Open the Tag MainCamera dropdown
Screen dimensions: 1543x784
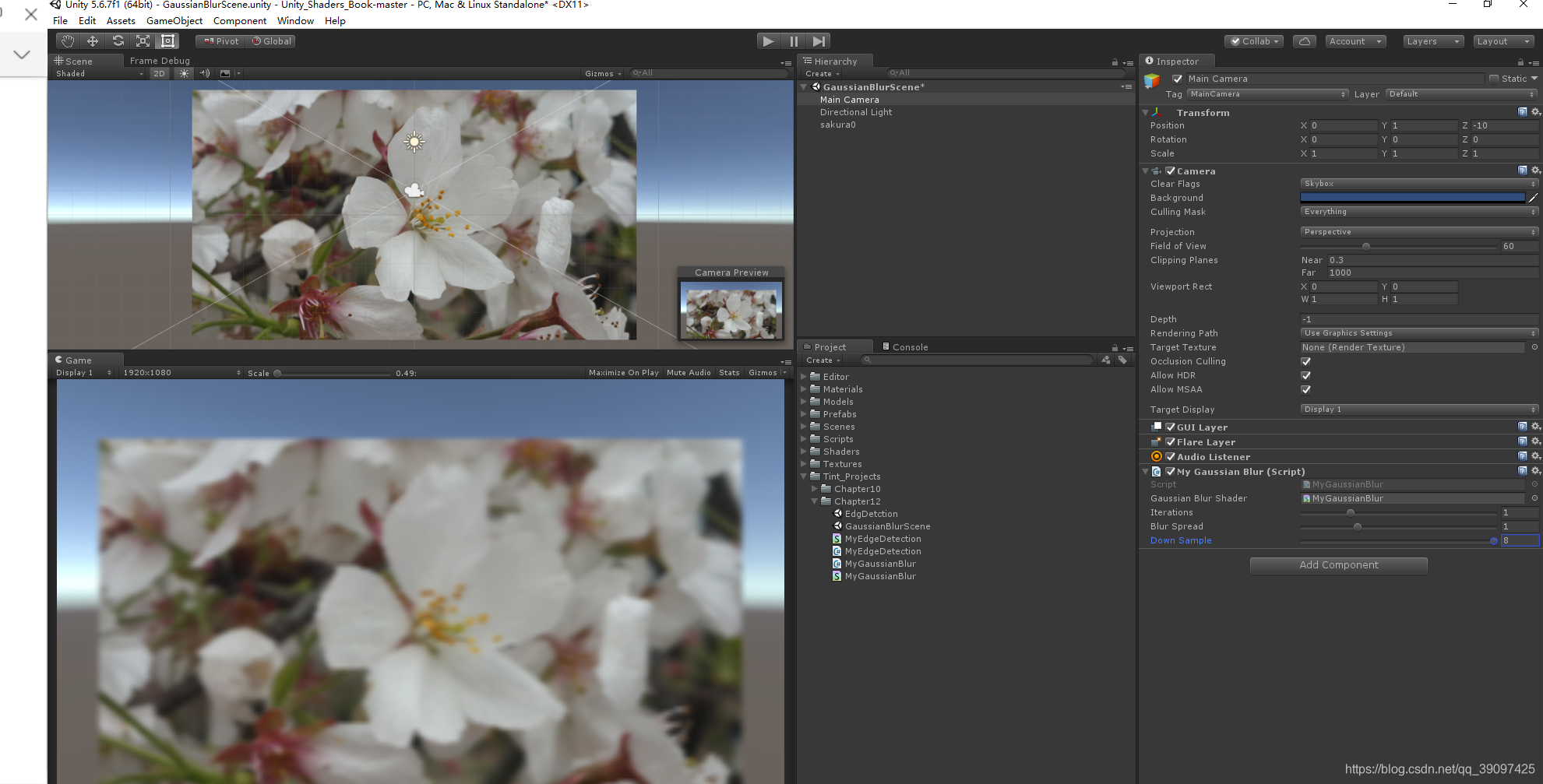1267,94
